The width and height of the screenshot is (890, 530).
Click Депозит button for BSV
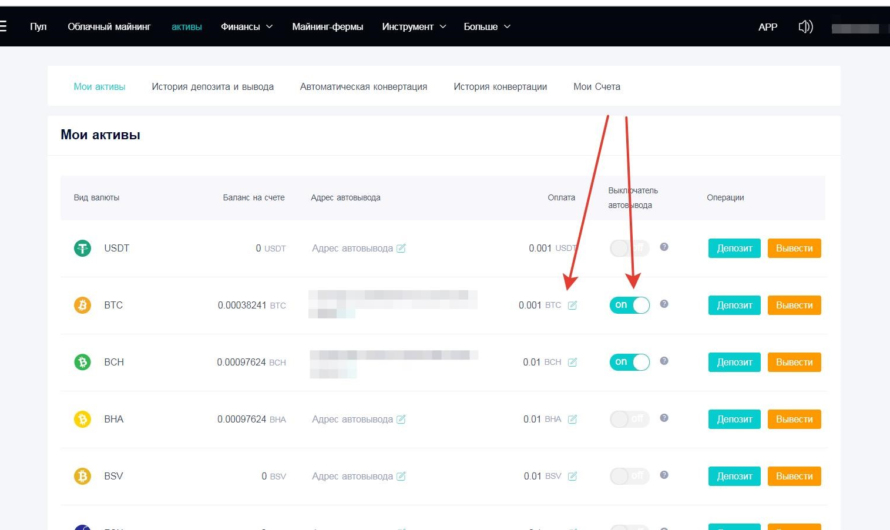coord(734,476)
